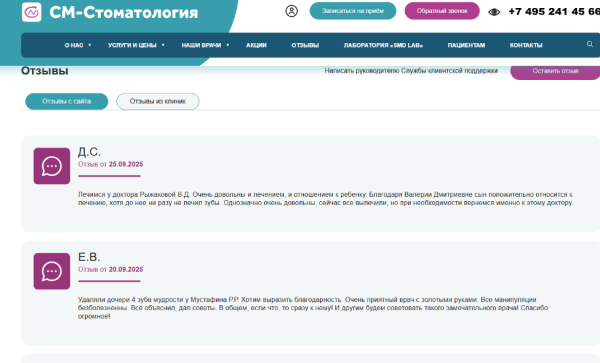
Task: Open the user account profile icon
Action: (x=292, y=11)
